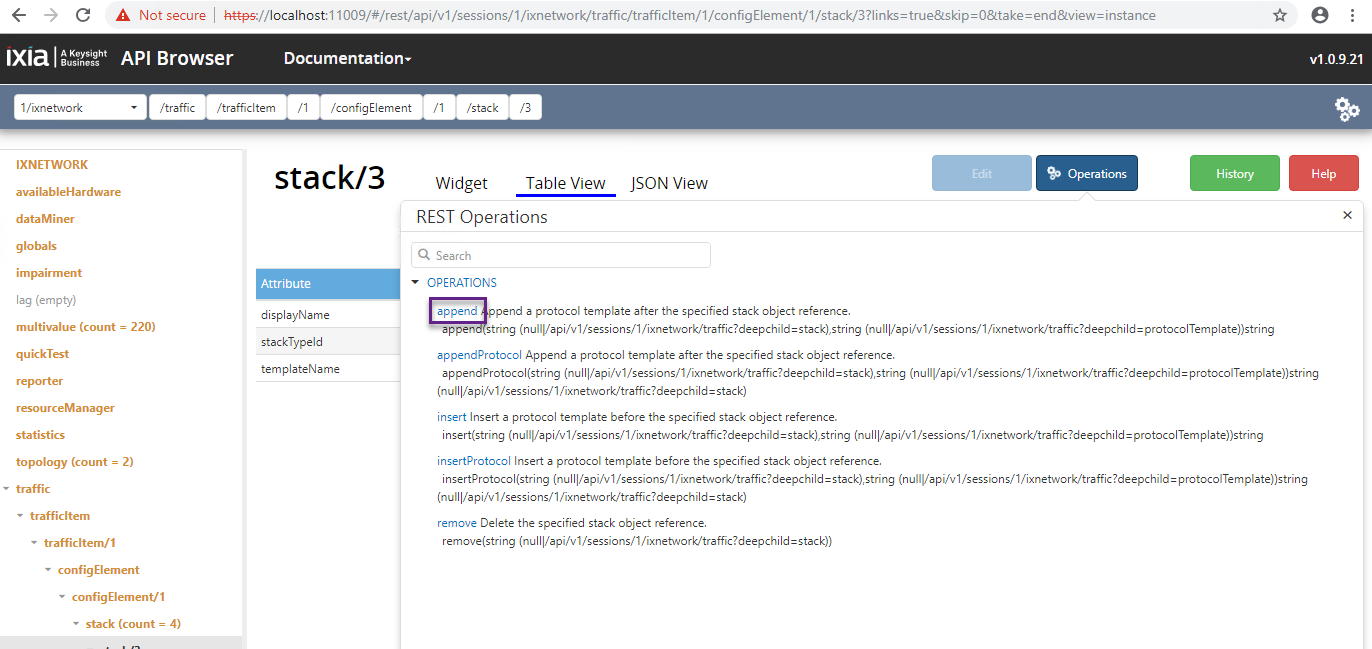The width and height of the screenshot is (1372, 649).
Task: Bookmark page with star icon
Action: coord(1280,15)
